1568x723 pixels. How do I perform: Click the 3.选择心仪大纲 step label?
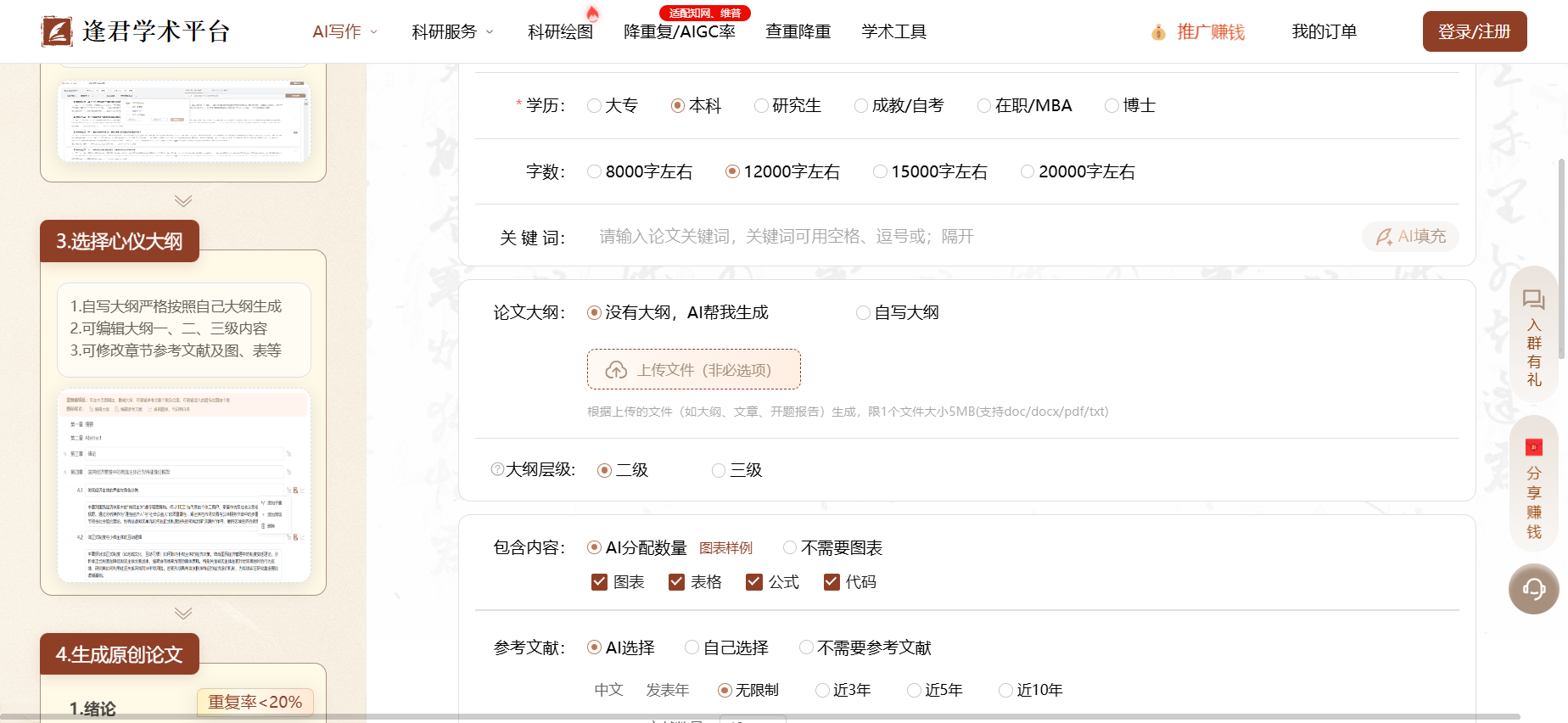[120, 242]
